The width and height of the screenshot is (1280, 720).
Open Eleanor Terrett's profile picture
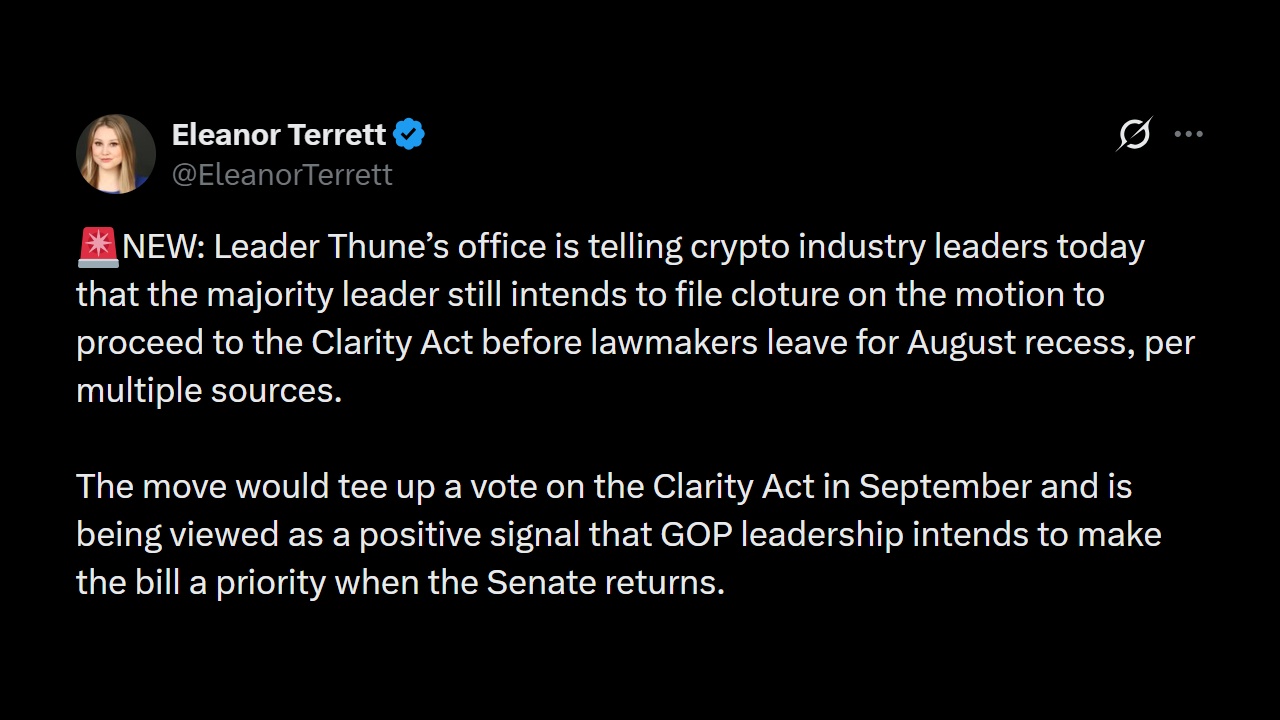116,154
